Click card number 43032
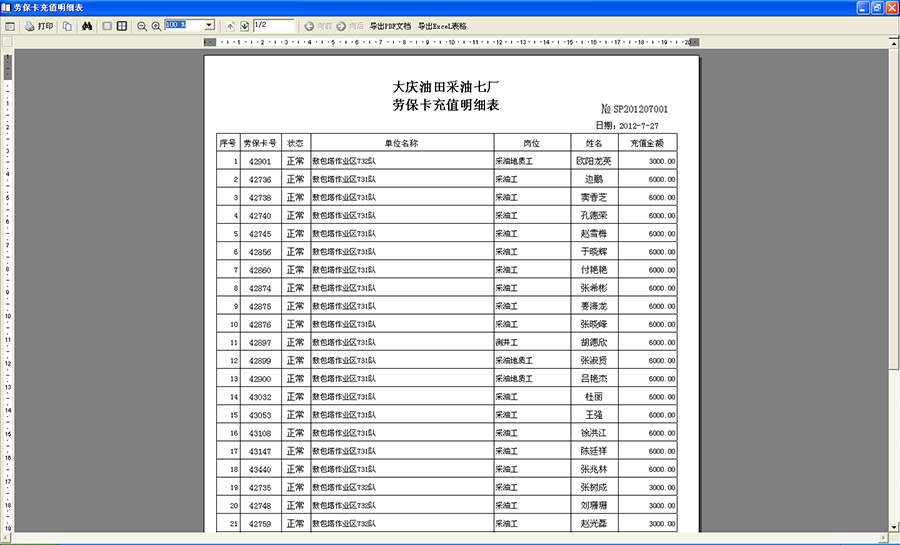This screenshot has height=545, width=900. pyautogui.click(x=260, y=397)
